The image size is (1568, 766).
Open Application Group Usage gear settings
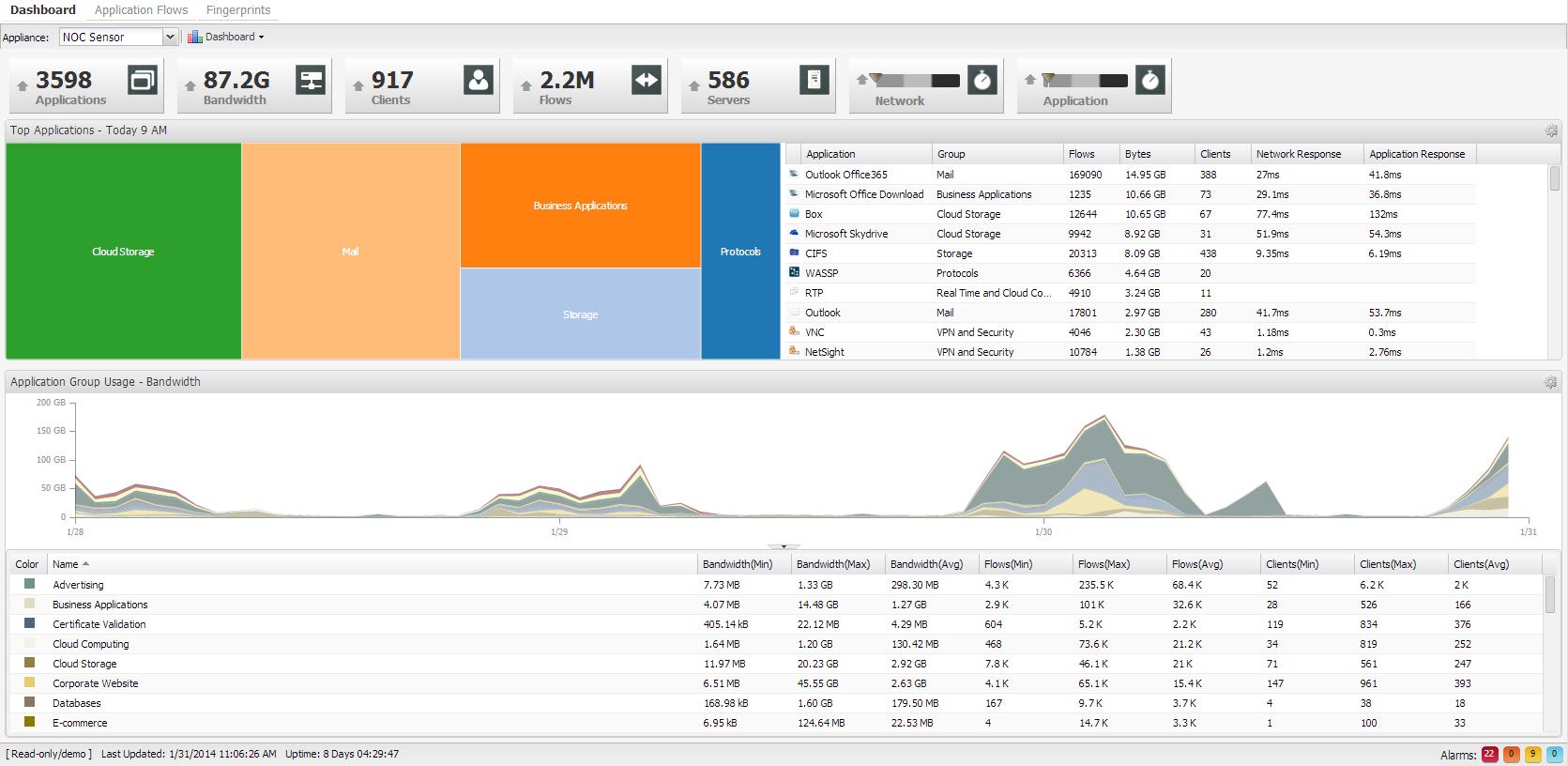tap(1551, 382)
